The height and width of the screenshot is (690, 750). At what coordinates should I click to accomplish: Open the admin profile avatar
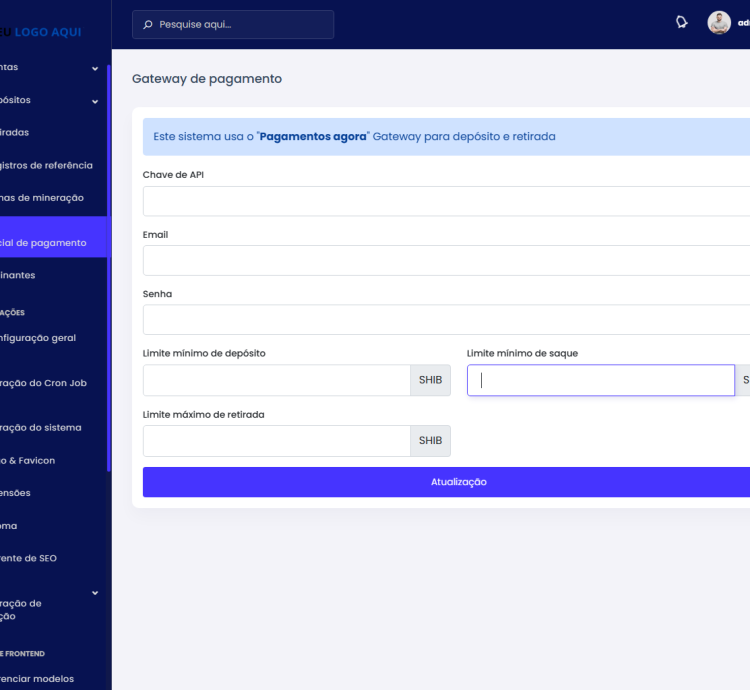pos(719,23)
